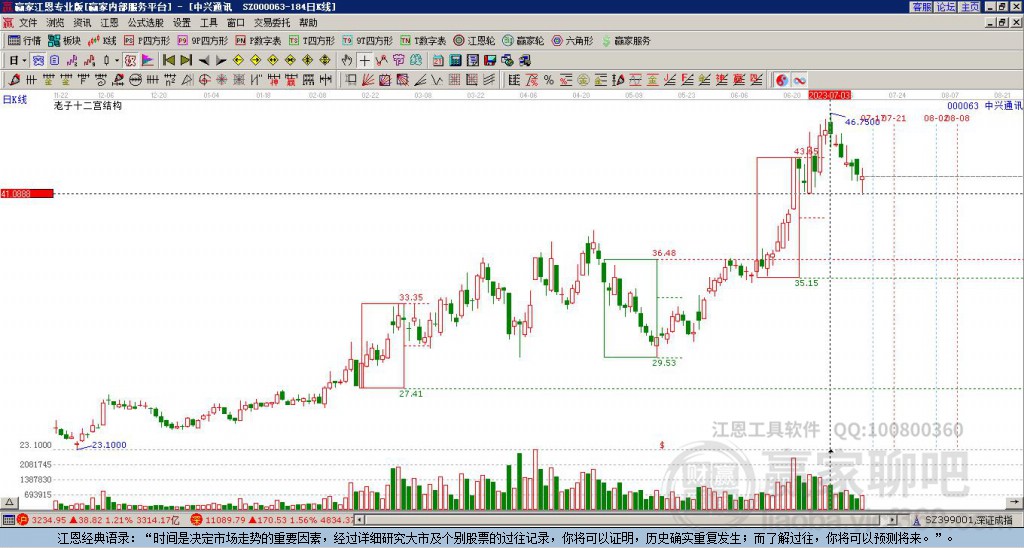Viewport: 1024px width, 548px height.
Task: Open the 客服 link in title bar
Action: point(921,7)
